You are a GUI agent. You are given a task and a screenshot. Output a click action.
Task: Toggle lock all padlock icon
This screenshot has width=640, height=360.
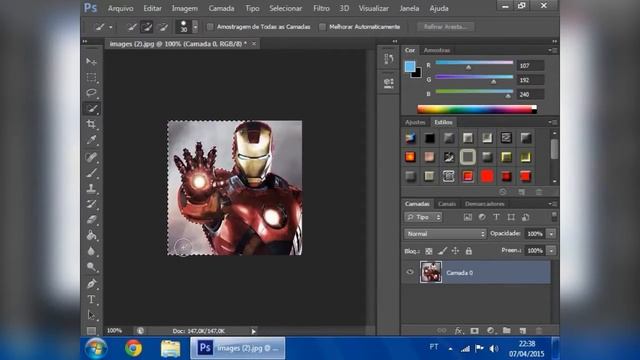pyautogui.click(x=469, y=251)
